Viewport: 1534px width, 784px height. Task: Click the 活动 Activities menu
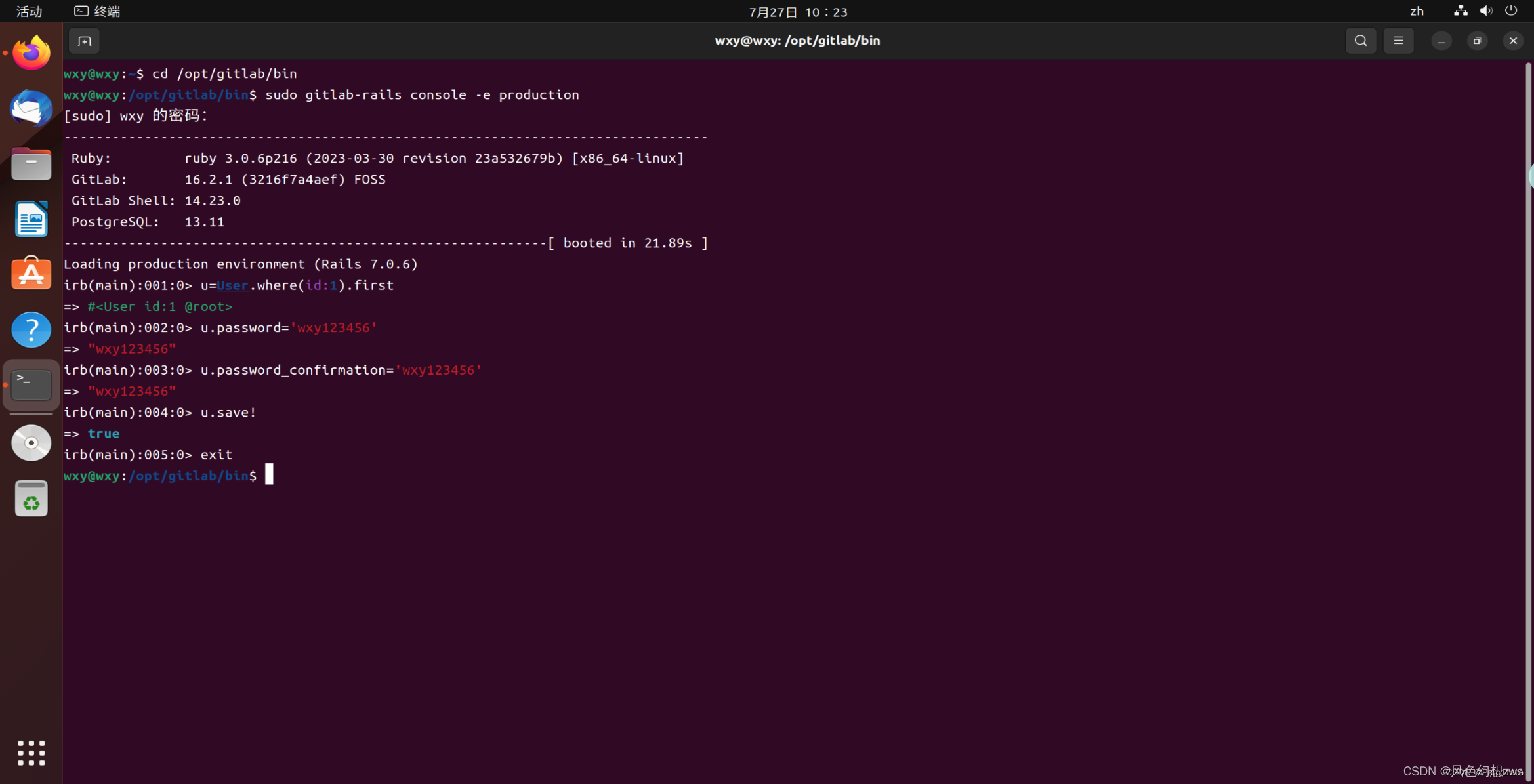coord(28,10)
